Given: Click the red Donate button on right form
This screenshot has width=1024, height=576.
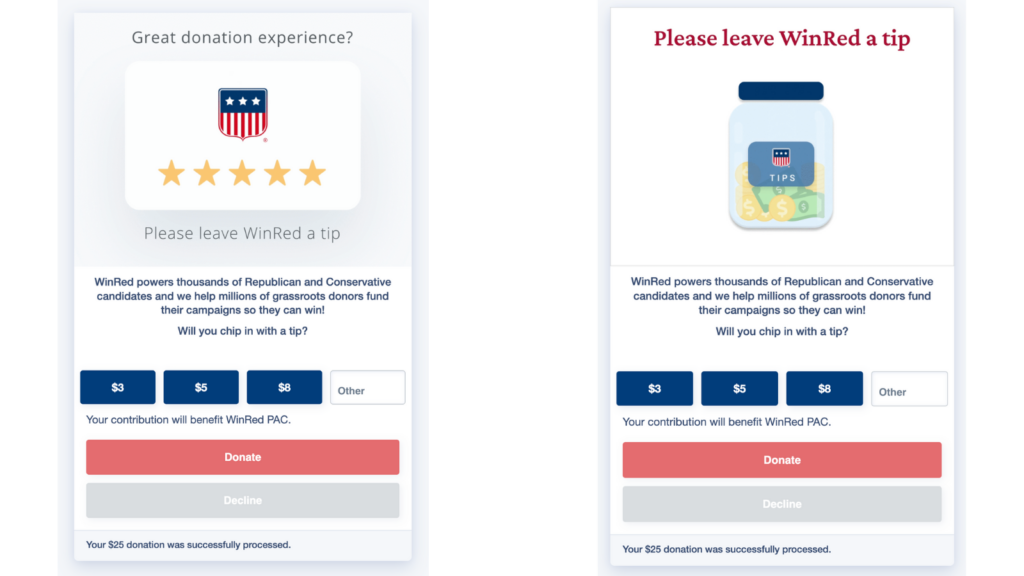Looking at the screenshot, I should click(x=782, y=460).
